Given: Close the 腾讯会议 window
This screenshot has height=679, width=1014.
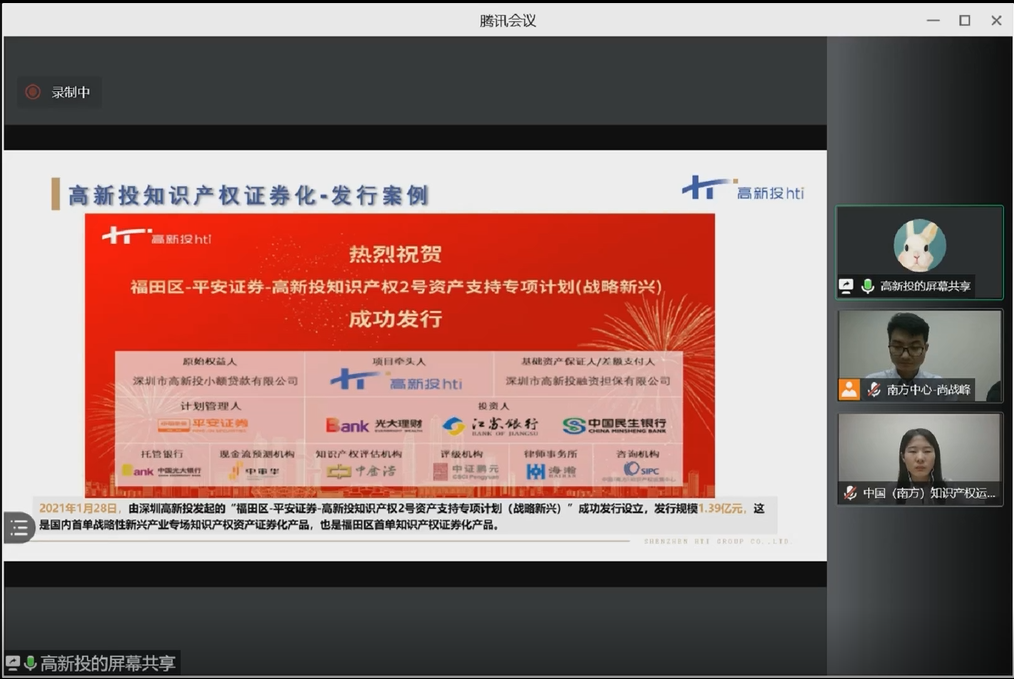Looking at the screenshot, I should pos(996,21).
